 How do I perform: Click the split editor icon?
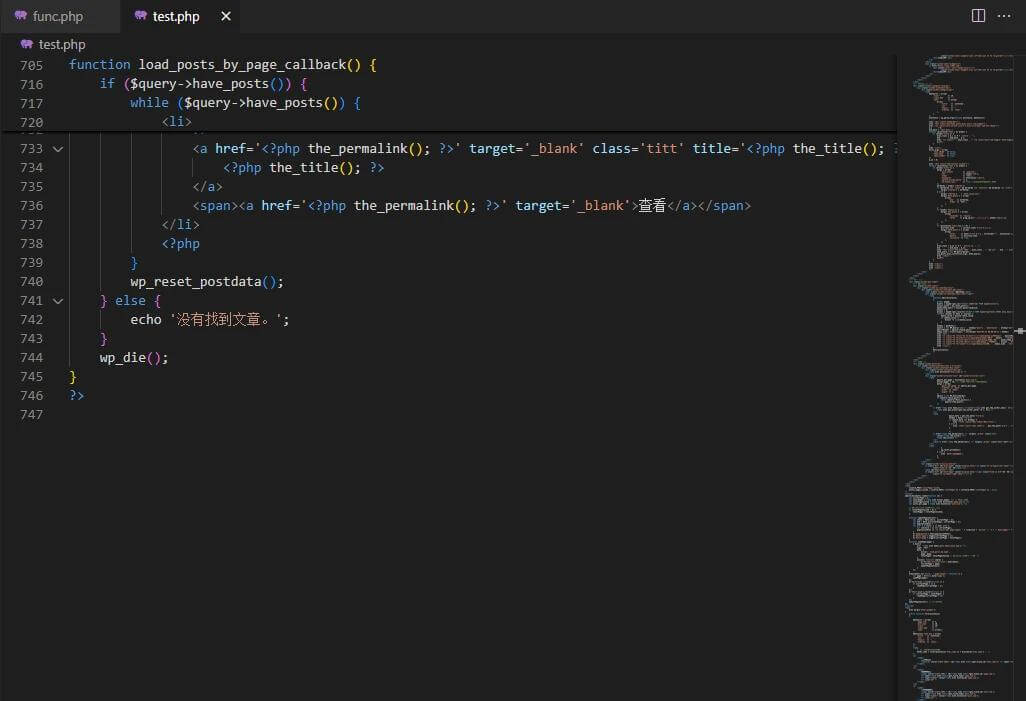tap(978, 16)
